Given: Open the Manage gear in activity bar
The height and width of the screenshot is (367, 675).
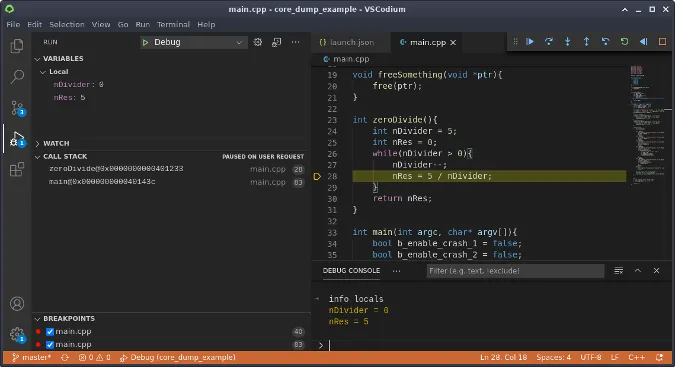Looking at the screenshot, I should point(17,334).
